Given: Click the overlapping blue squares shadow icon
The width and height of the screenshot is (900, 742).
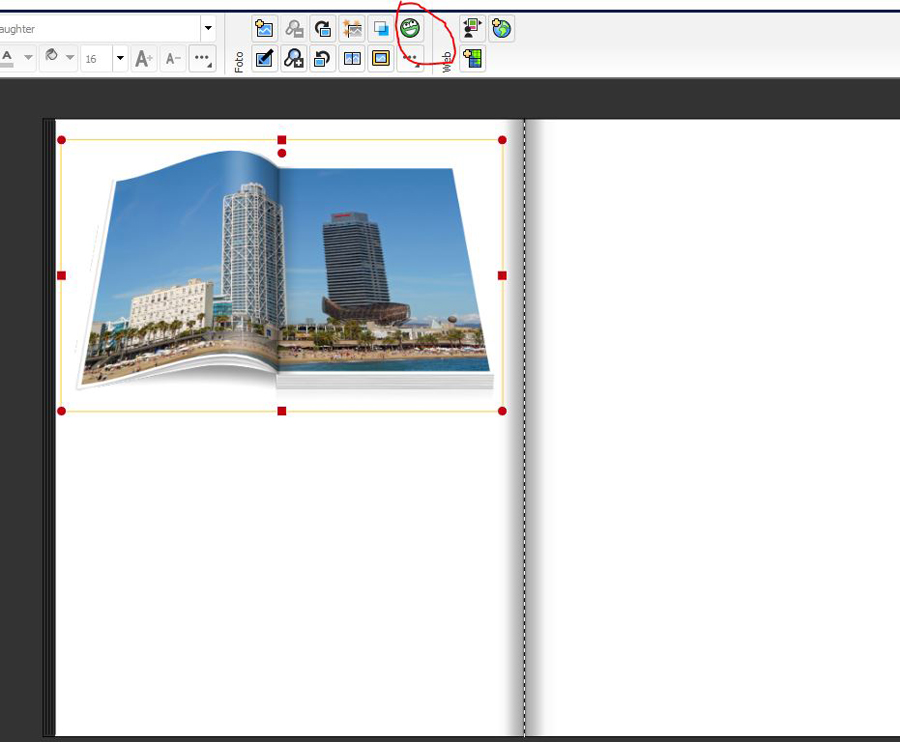Looking at the screenshot, I should click(x=381, y=29).
